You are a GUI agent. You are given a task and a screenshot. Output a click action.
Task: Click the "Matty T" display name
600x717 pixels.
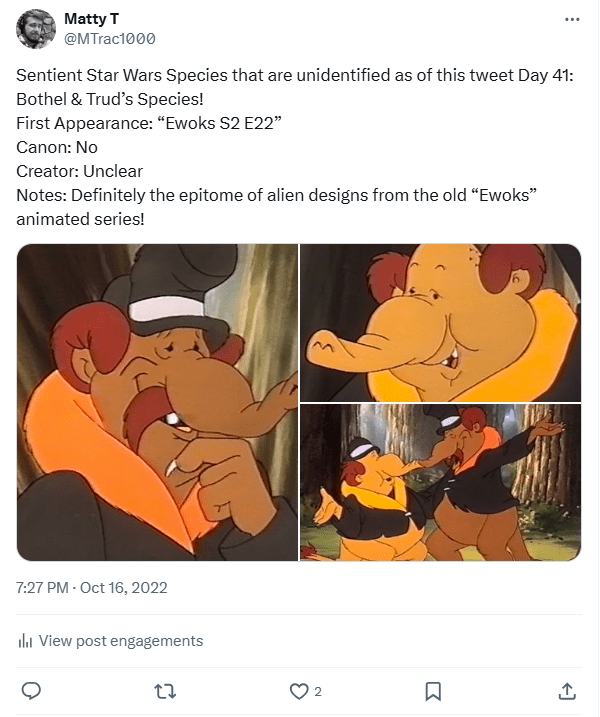click(91, 19)
